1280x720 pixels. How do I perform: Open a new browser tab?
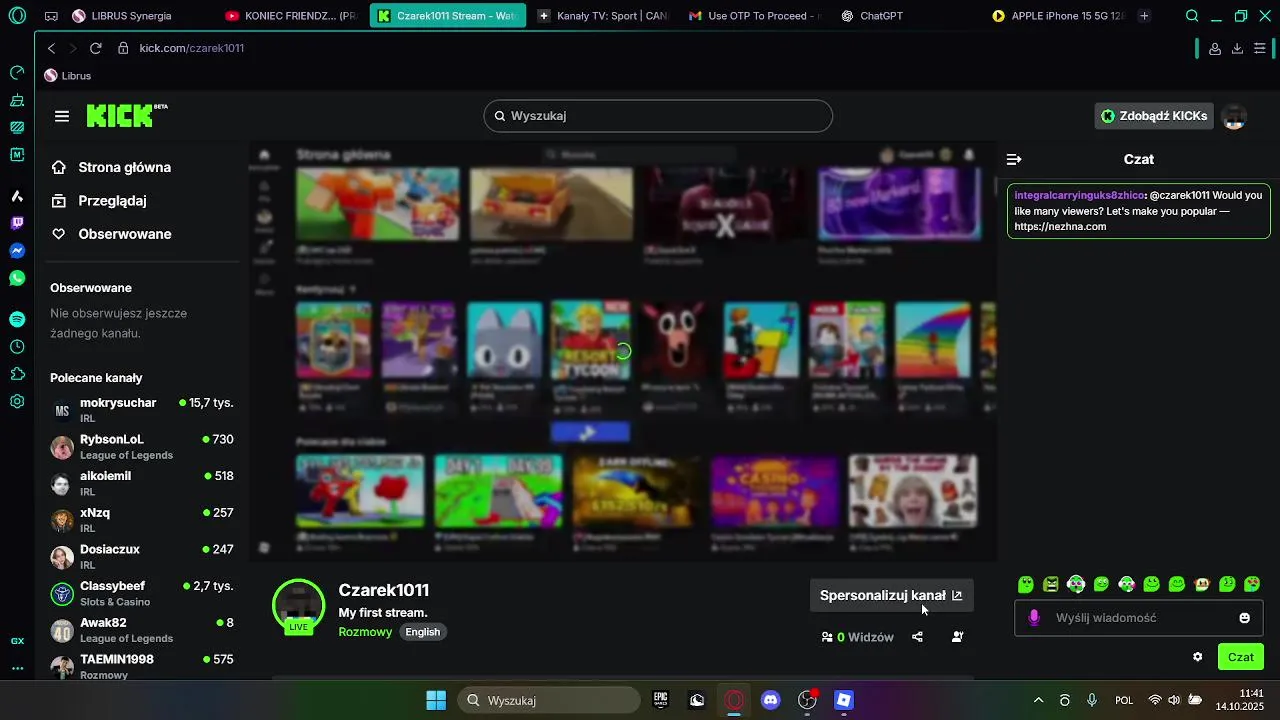[x=1144, y=16]
